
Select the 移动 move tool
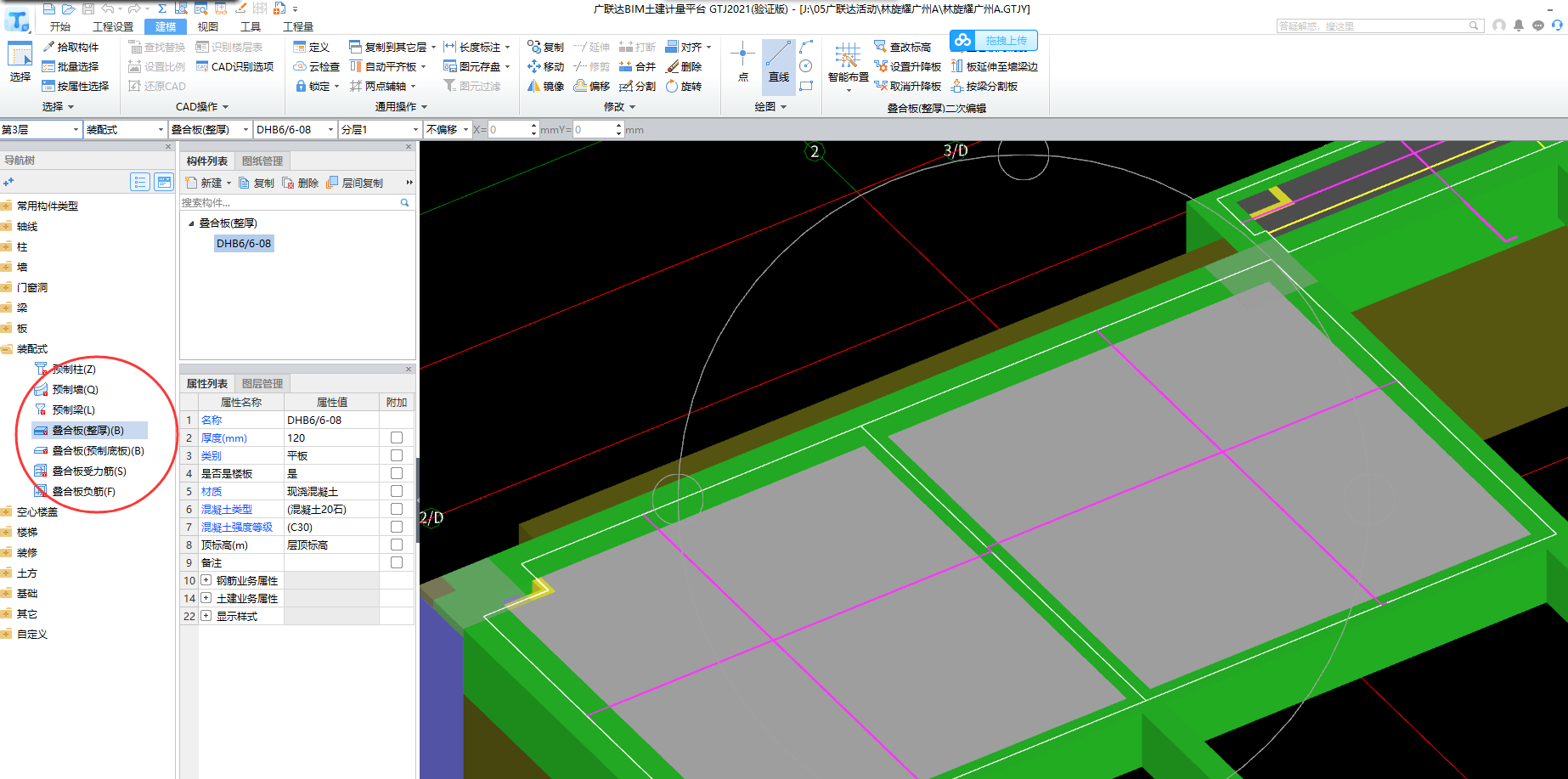click(545, 66)
